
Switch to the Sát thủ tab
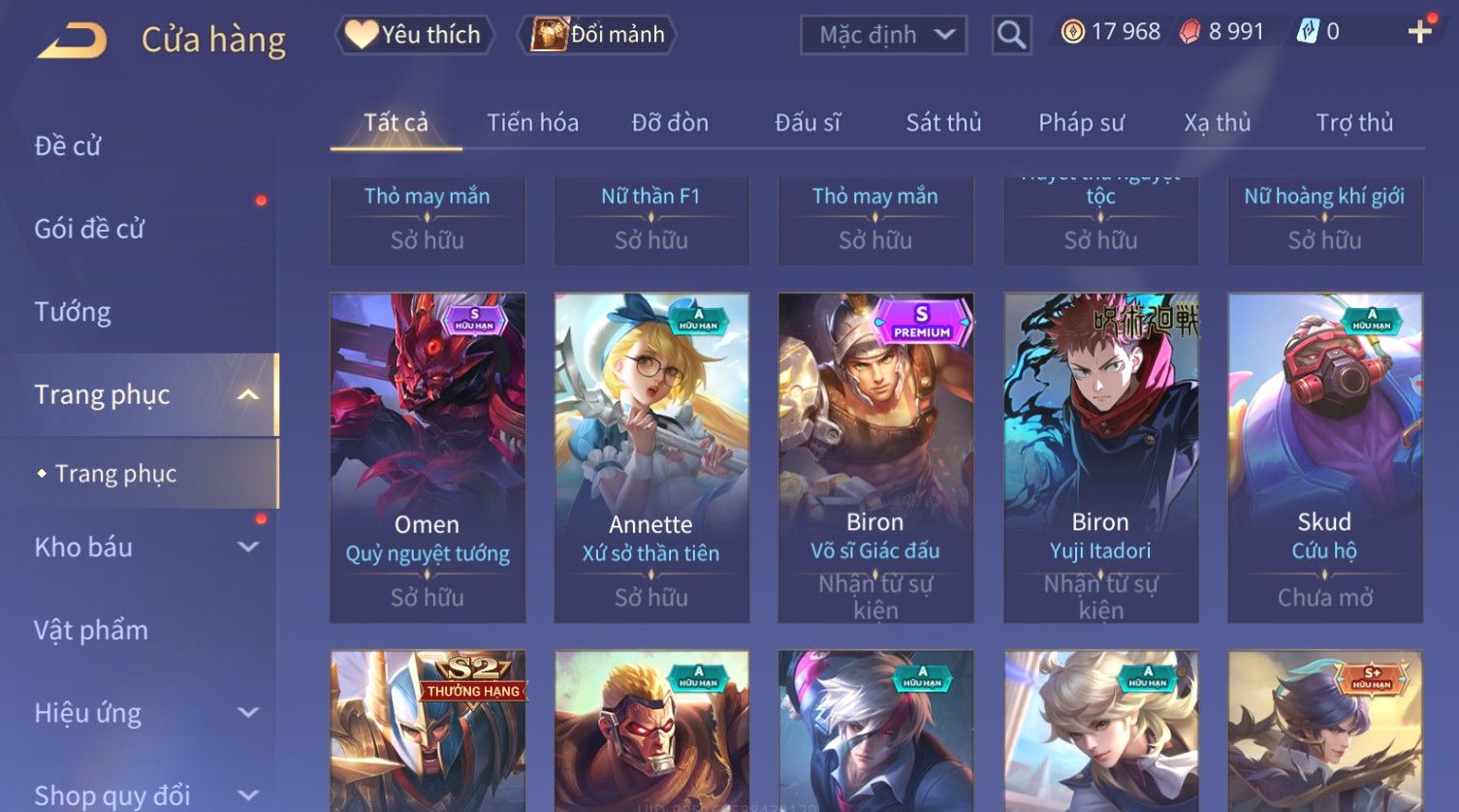click(x=943, y=123)
